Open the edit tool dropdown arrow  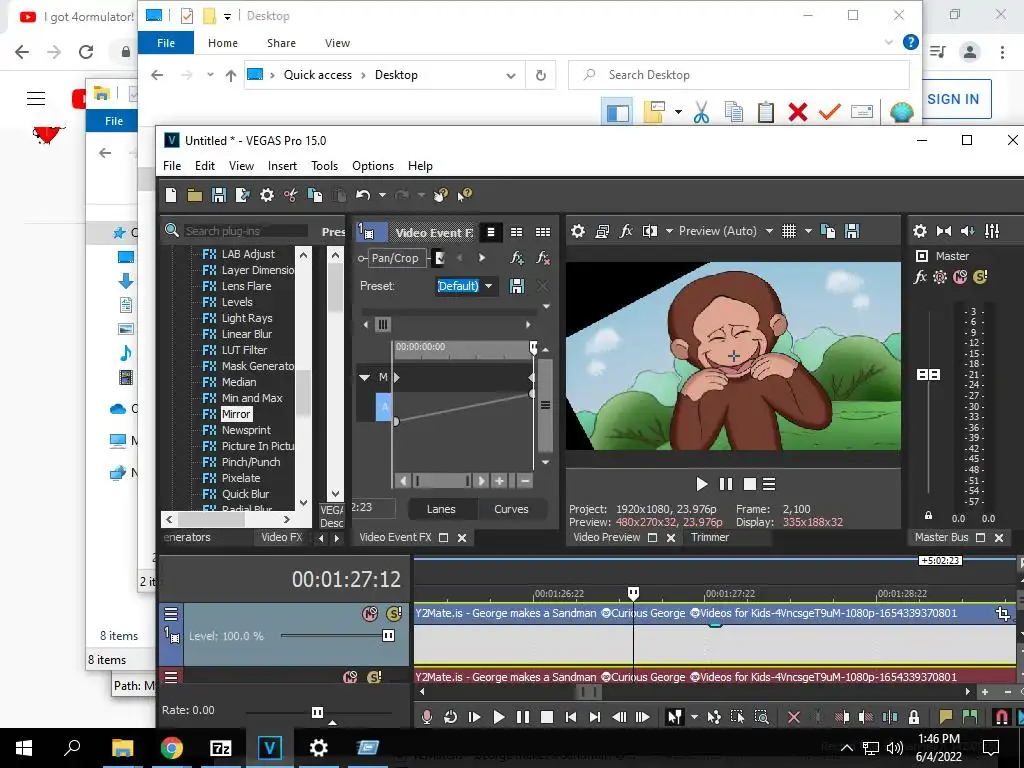click(694, 717)
